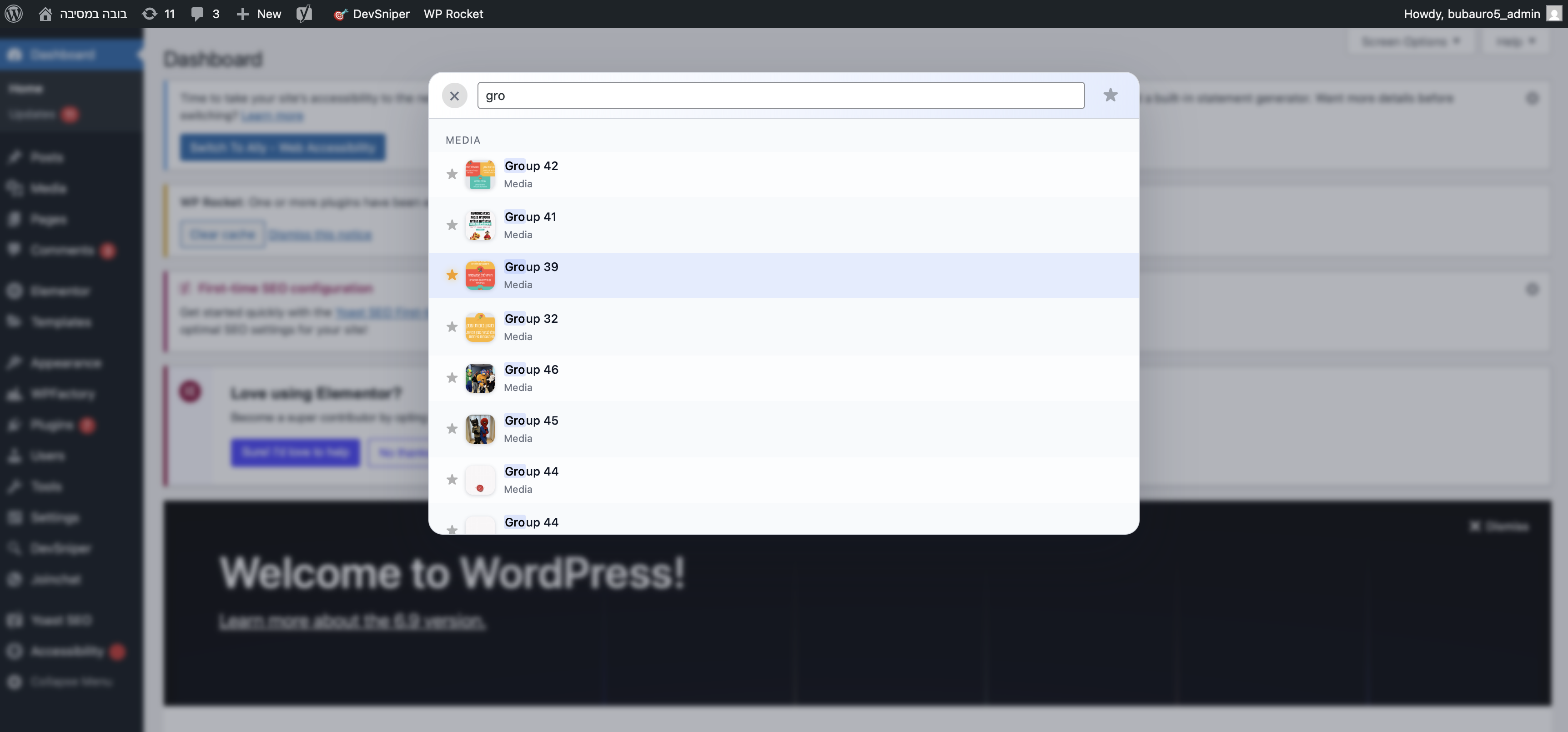Open the site via the home icon

(45, 13)
